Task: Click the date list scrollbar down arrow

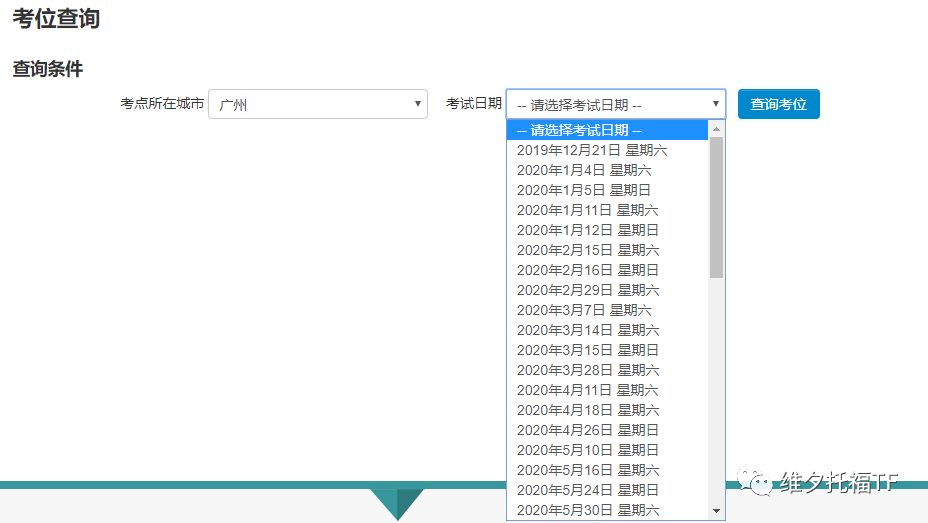Action: coord(716,511)
